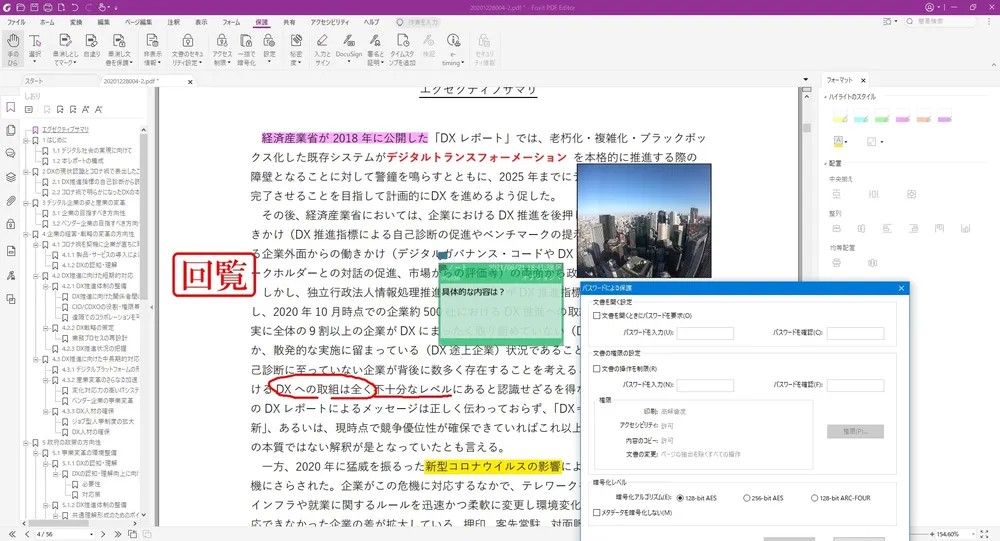Click the パスワードを確認(C) field
The image size is (1000, 541).
coord(855,333)
